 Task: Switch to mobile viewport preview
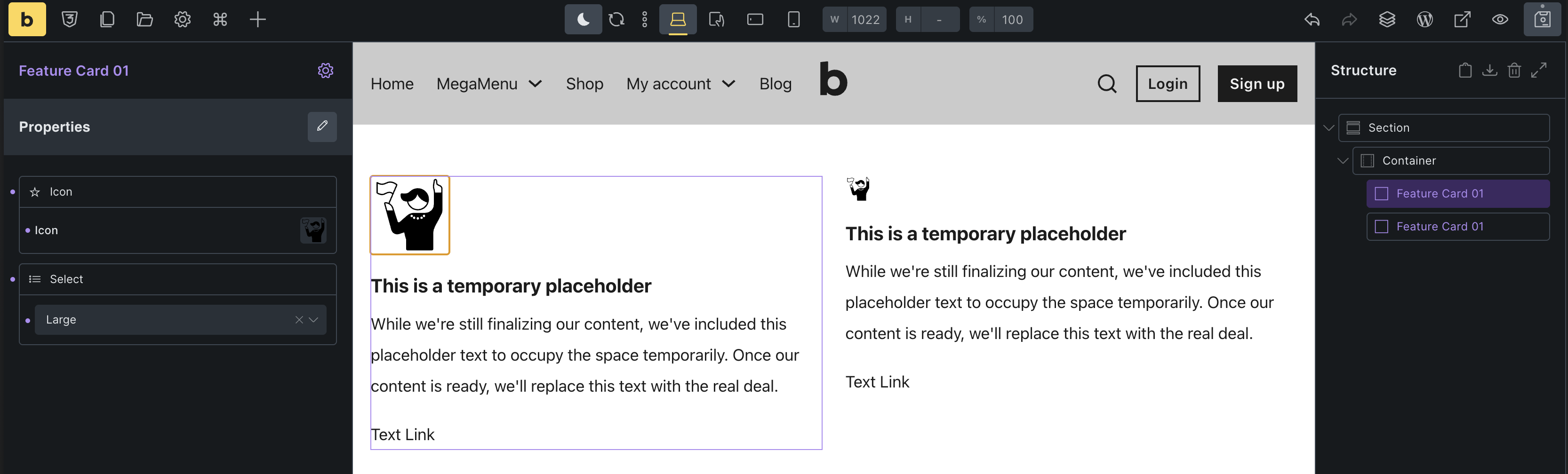(x=794, y=19)
